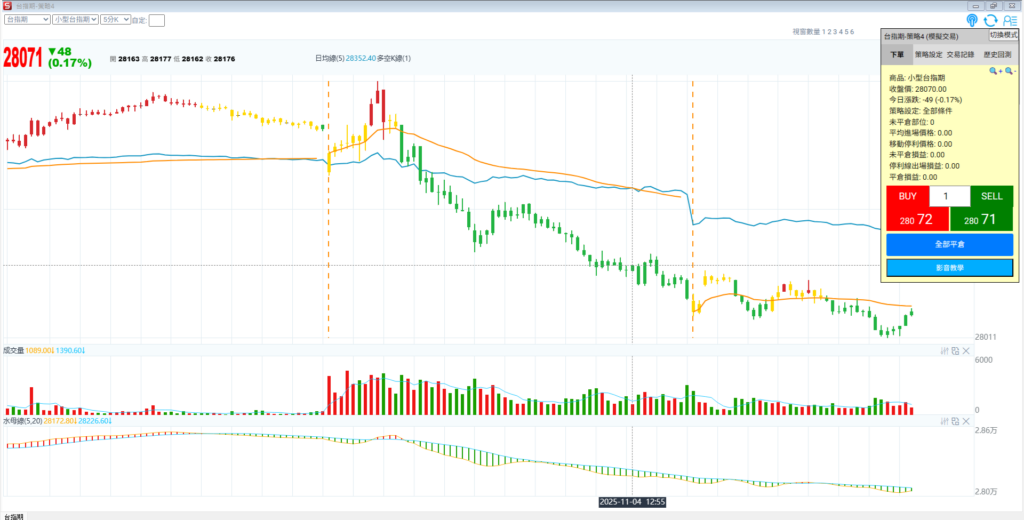Zoom out chart with magnifier minus icon
Screen dimensions: 1024x520
[1010, 71]
